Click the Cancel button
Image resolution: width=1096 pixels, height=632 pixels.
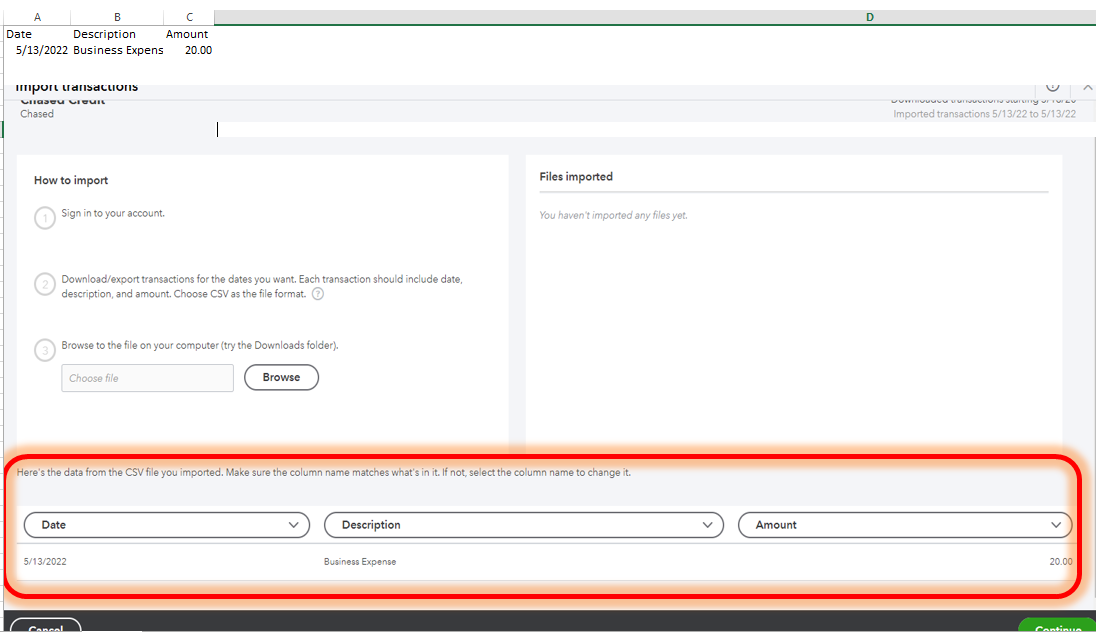click(x=46, y=626)
